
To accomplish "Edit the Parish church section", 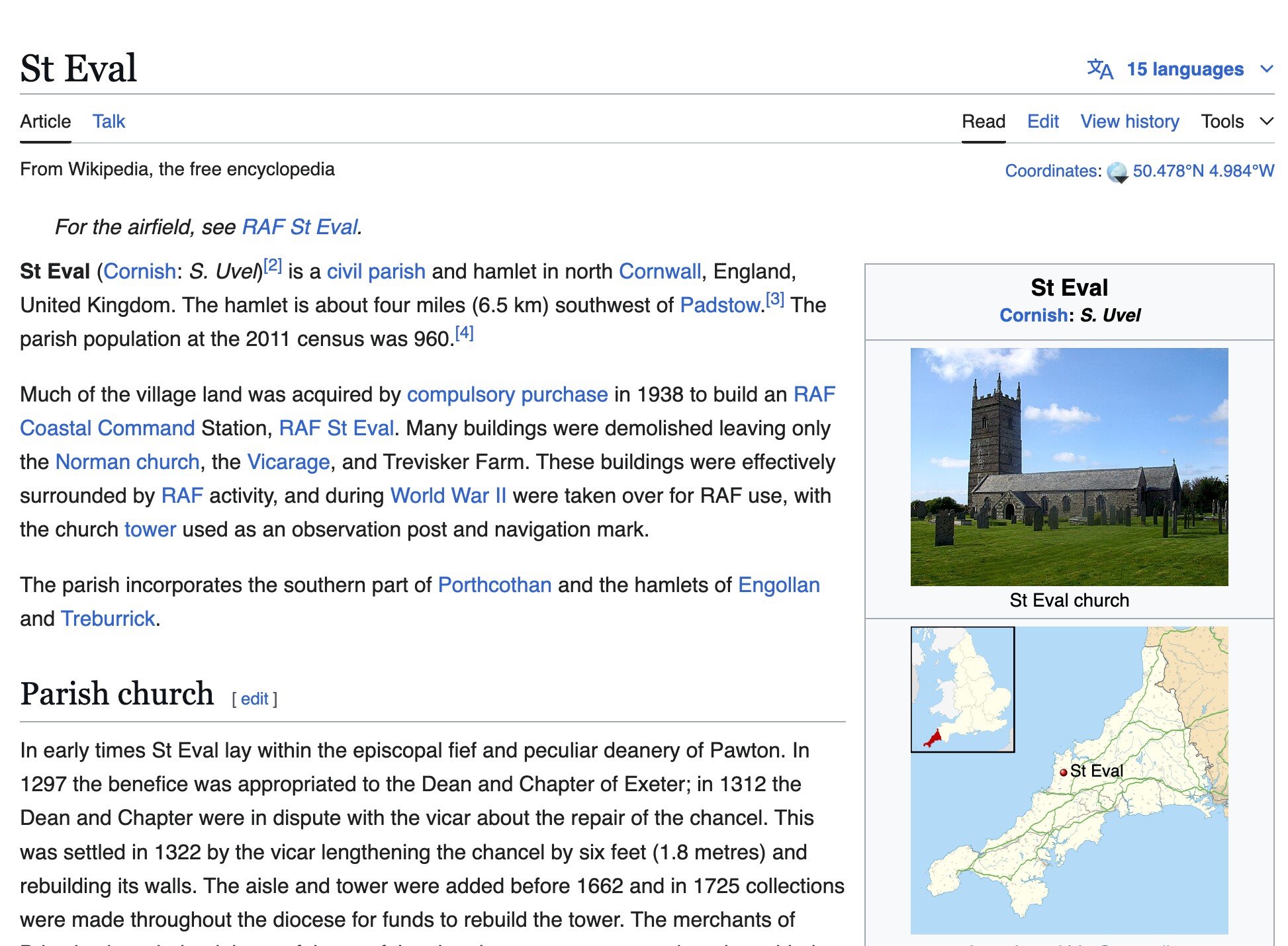I will pyautogui.click(x=254, y=699).
